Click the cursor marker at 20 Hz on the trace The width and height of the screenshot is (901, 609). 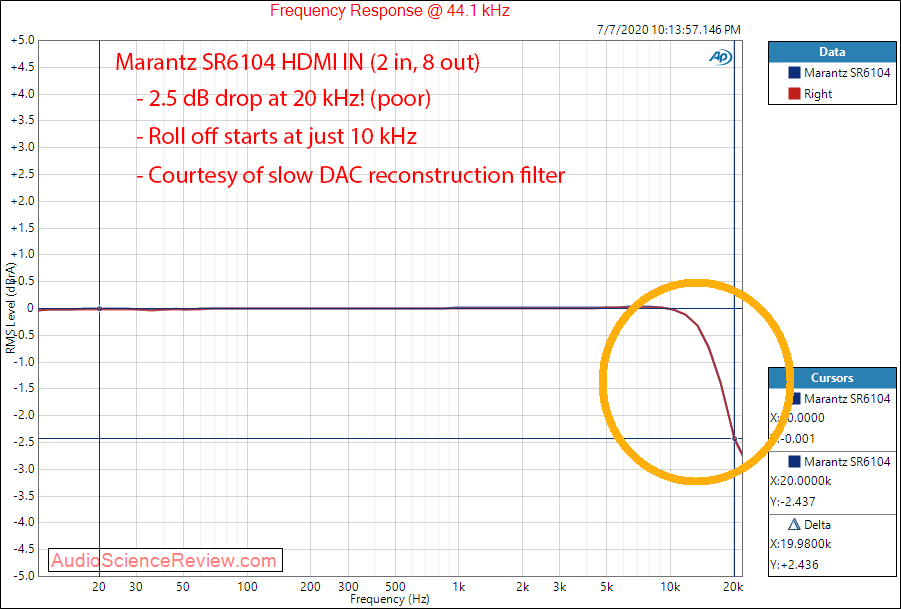(x=99, y=309)
